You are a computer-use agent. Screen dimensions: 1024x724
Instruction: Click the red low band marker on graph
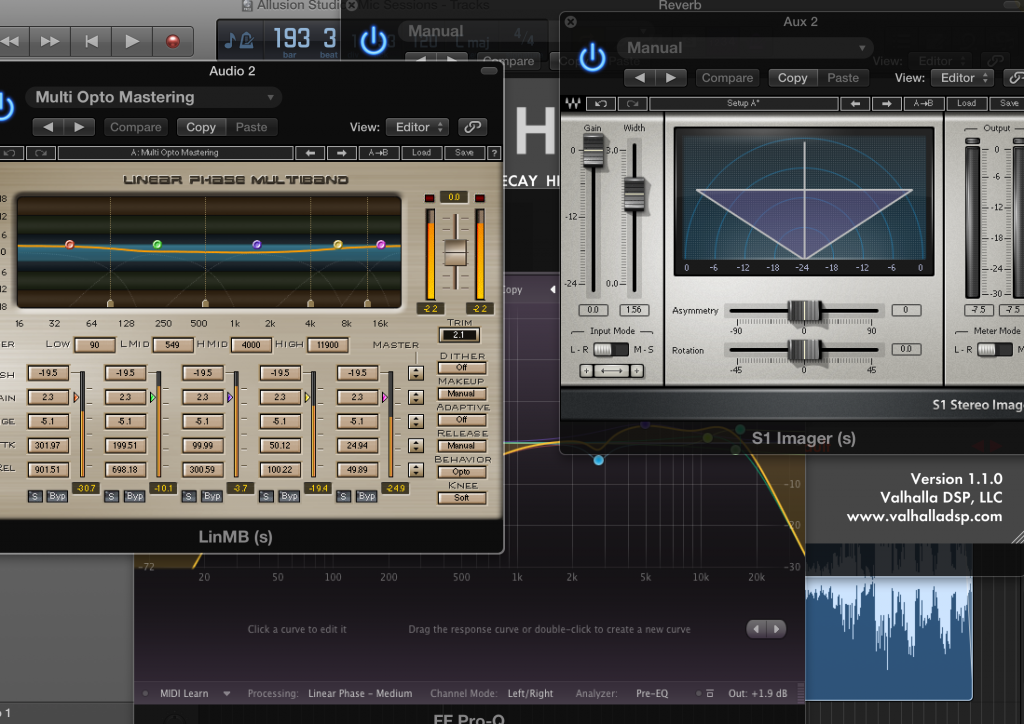69,244
